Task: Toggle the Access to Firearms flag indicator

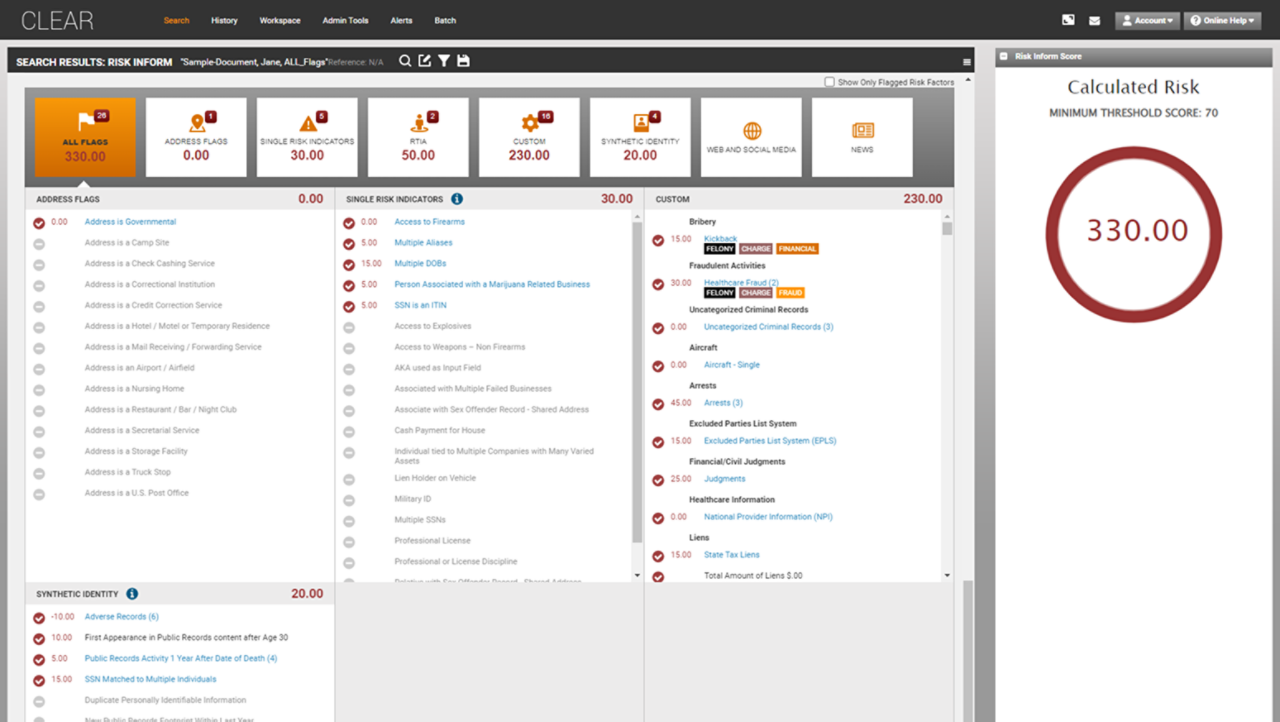Action: tap(349, 222)
